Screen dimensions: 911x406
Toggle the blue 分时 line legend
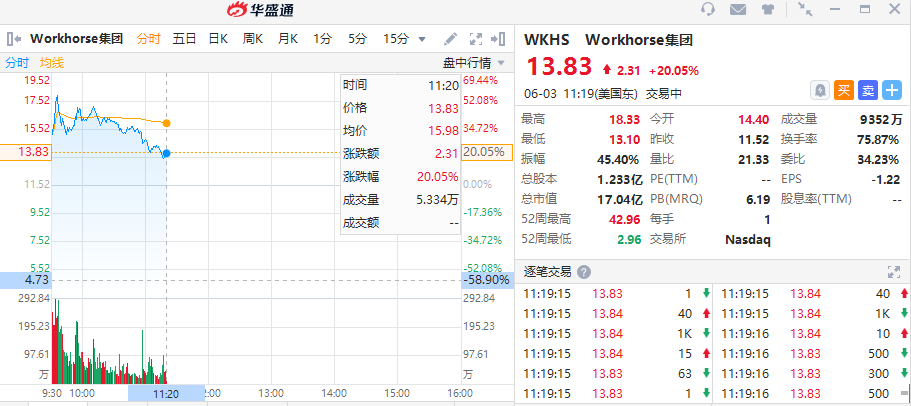[x=17, y=63]
